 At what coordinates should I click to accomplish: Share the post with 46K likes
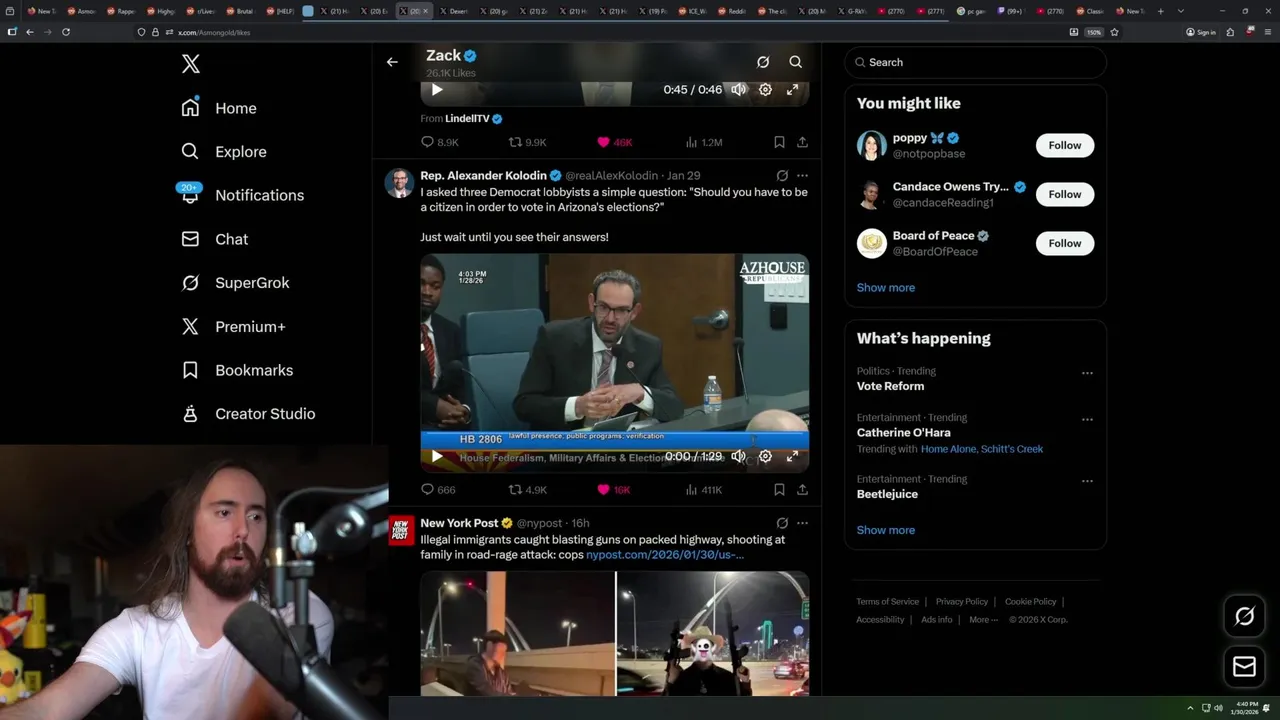click(802, 143)
